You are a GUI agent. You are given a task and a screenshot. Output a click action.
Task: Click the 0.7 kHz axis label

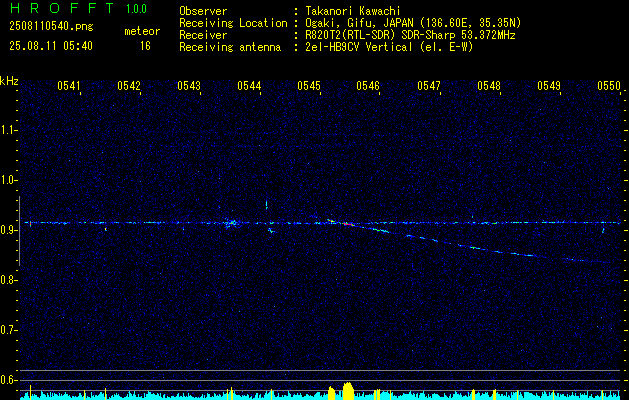click(x=8, y=330)
